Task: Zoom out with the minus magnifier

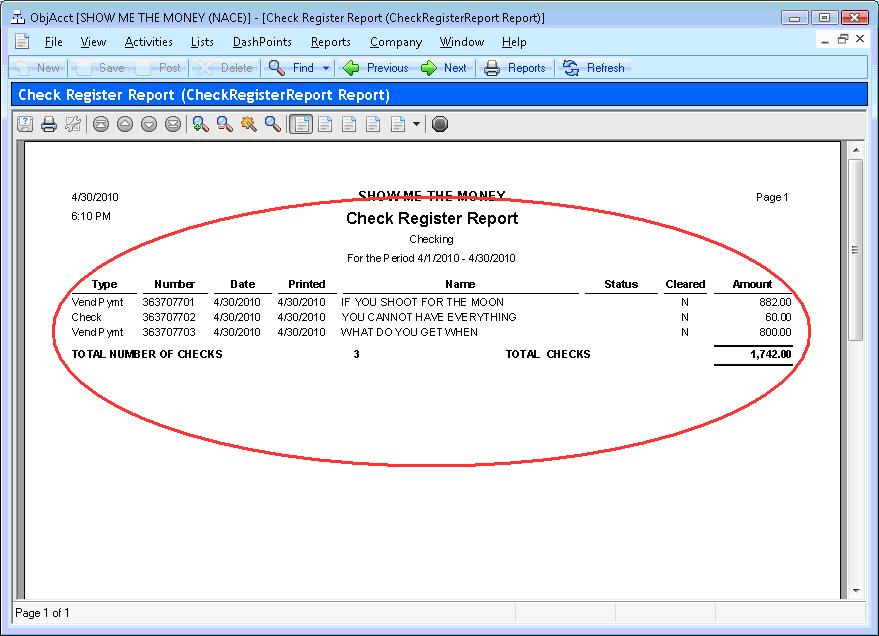Action: click(225, 124)
